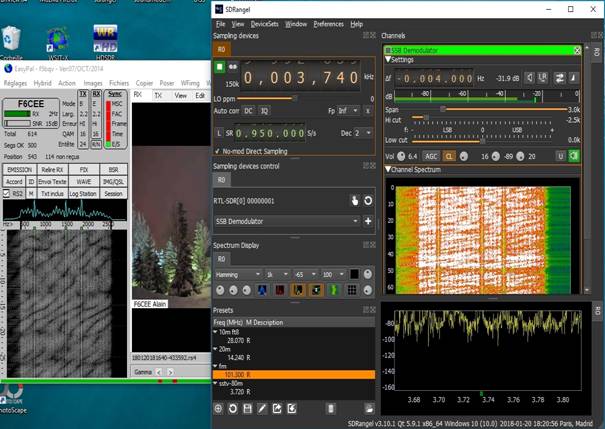The height and width of the screenshot is (429, 605).
Task: Toggle DC auto correction
Action: [x=248, y=111]
